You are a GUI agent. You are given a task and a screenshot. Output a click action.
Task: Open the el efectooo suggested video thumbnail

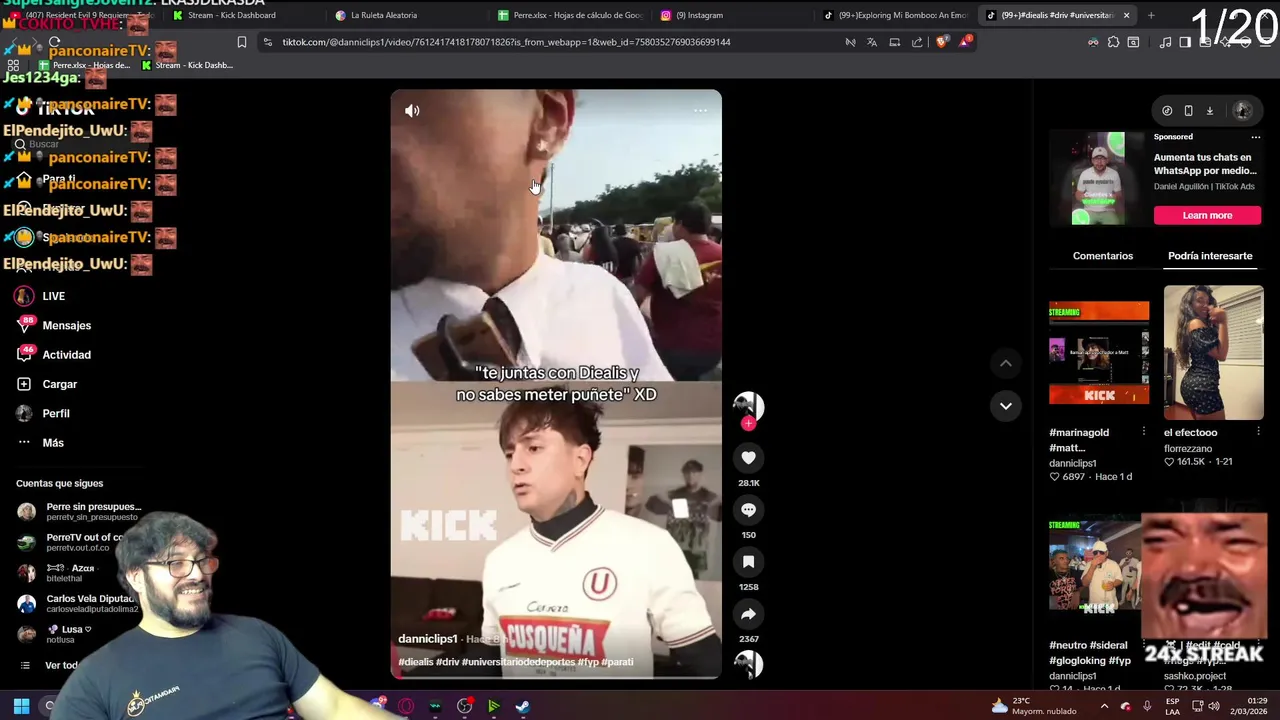point(1213,353)
